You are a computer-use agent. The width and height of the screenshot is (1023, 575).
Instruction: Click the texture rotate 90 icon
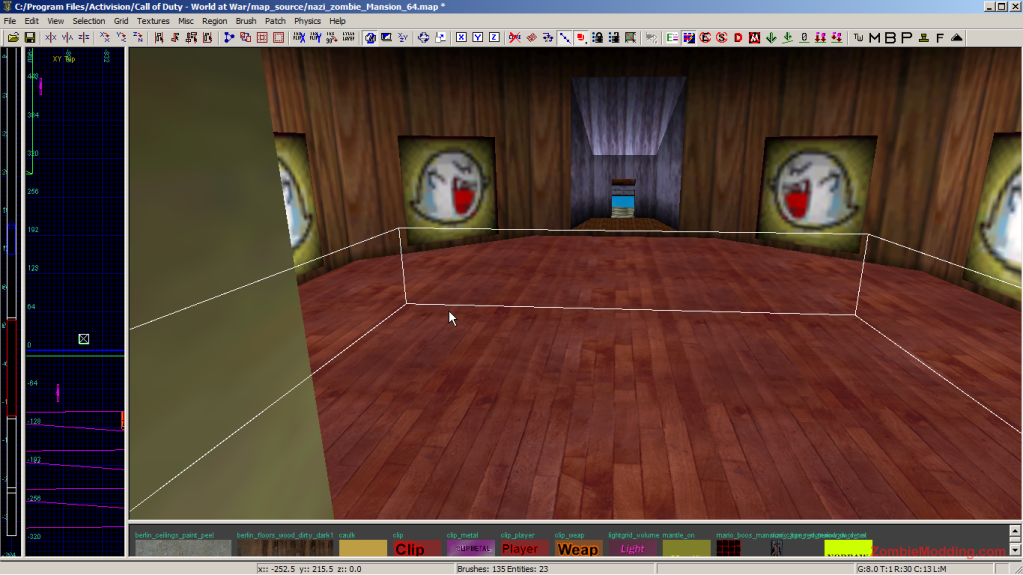point(332,38)
